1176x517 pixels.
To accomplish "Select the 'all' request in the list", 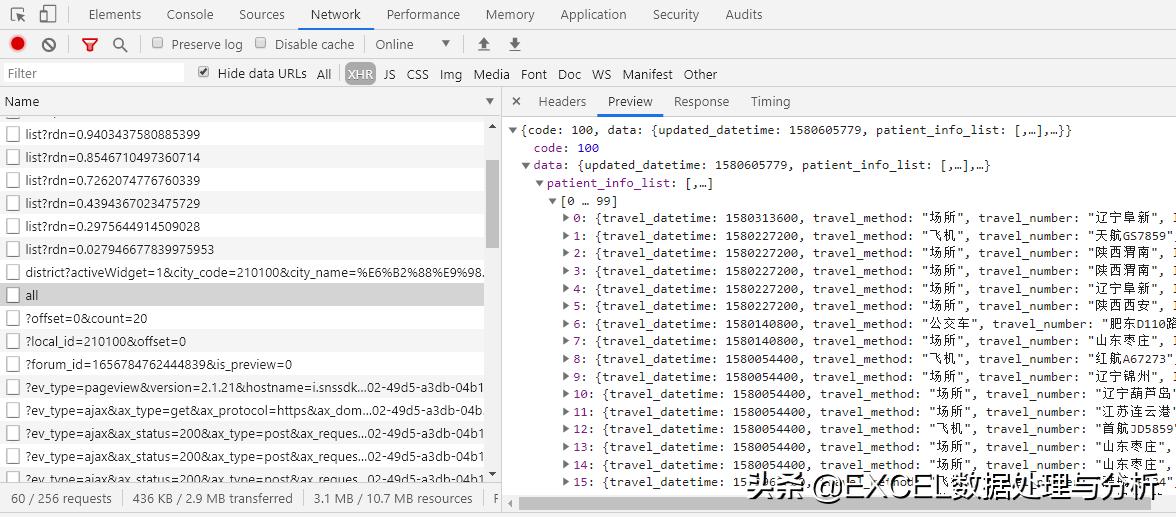I will pyautogui.click(x=32, y=295).
